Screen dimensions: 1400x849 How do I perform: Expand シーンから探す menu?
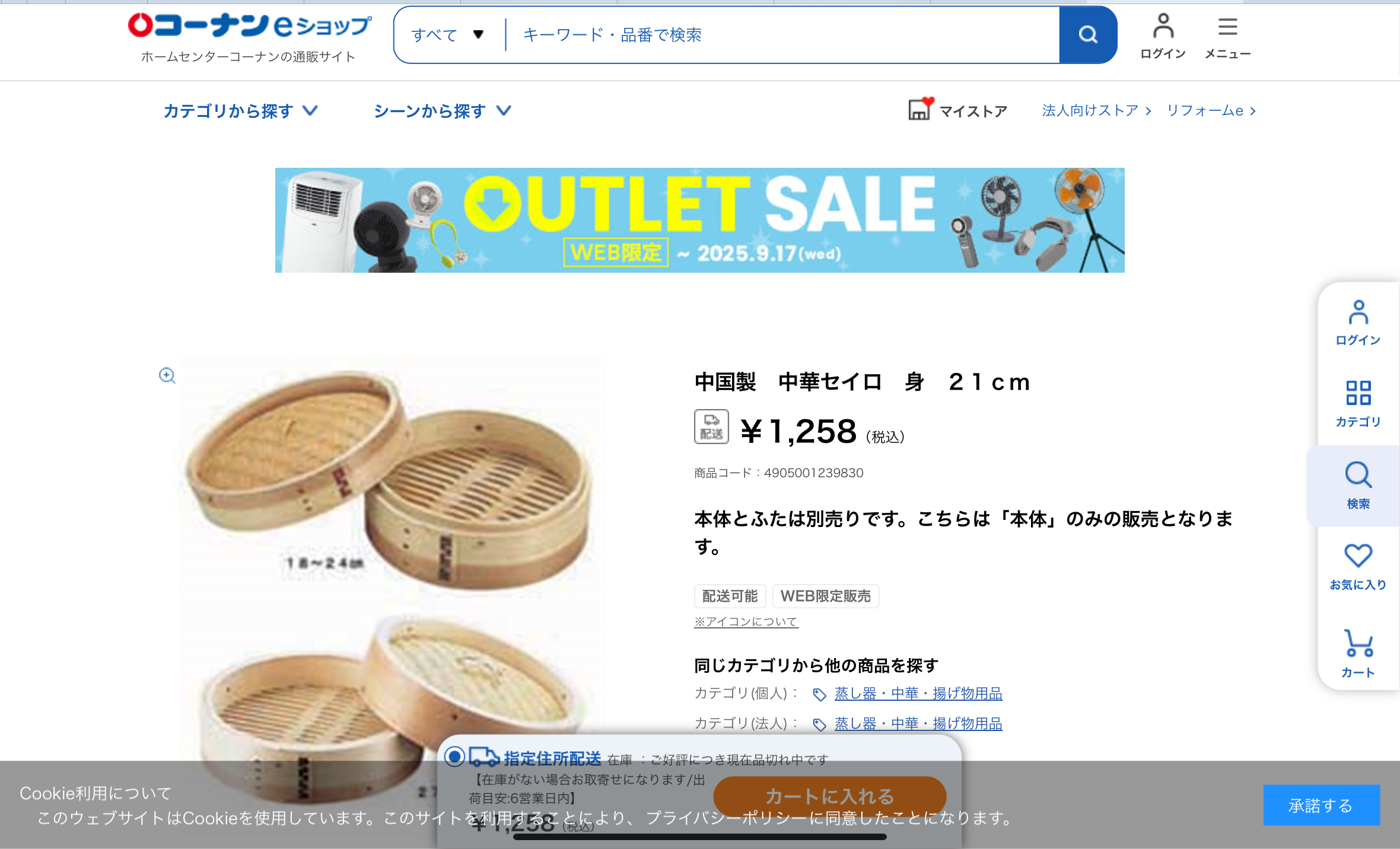(443, 111)
